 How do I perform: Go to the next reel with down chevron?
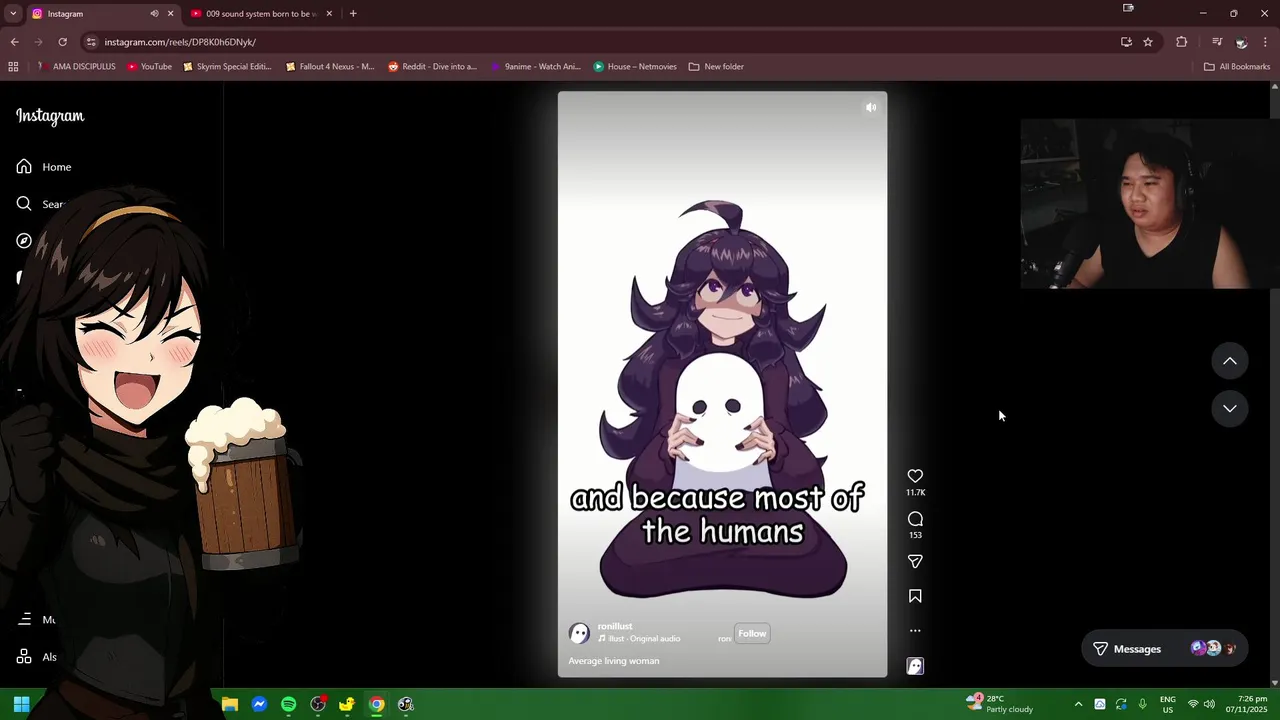(1230, 408)
